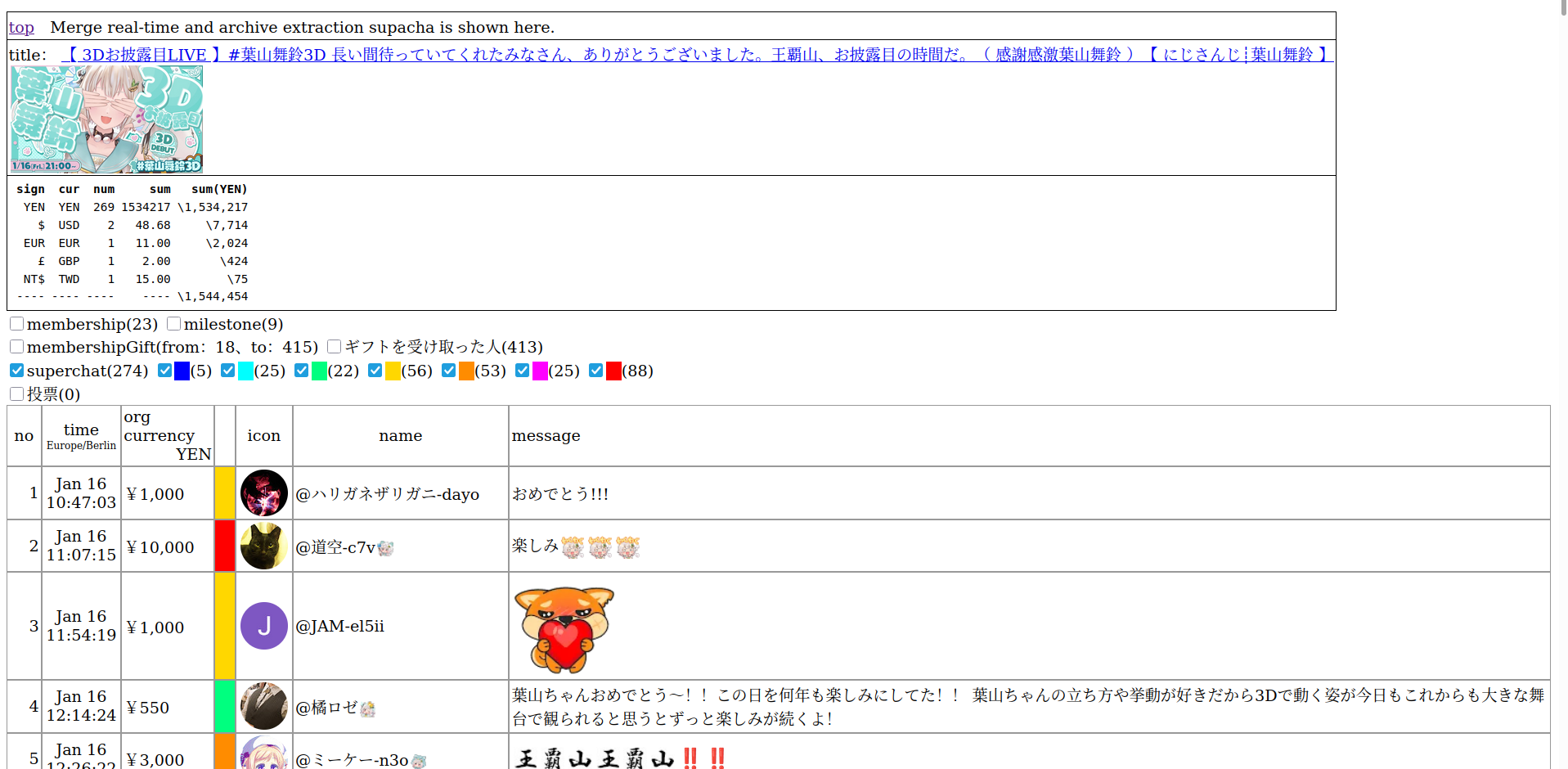Click the black cat avatar of @道空-c7v
This screenshot has height=769, width=1568.
[x=264, y=546]
